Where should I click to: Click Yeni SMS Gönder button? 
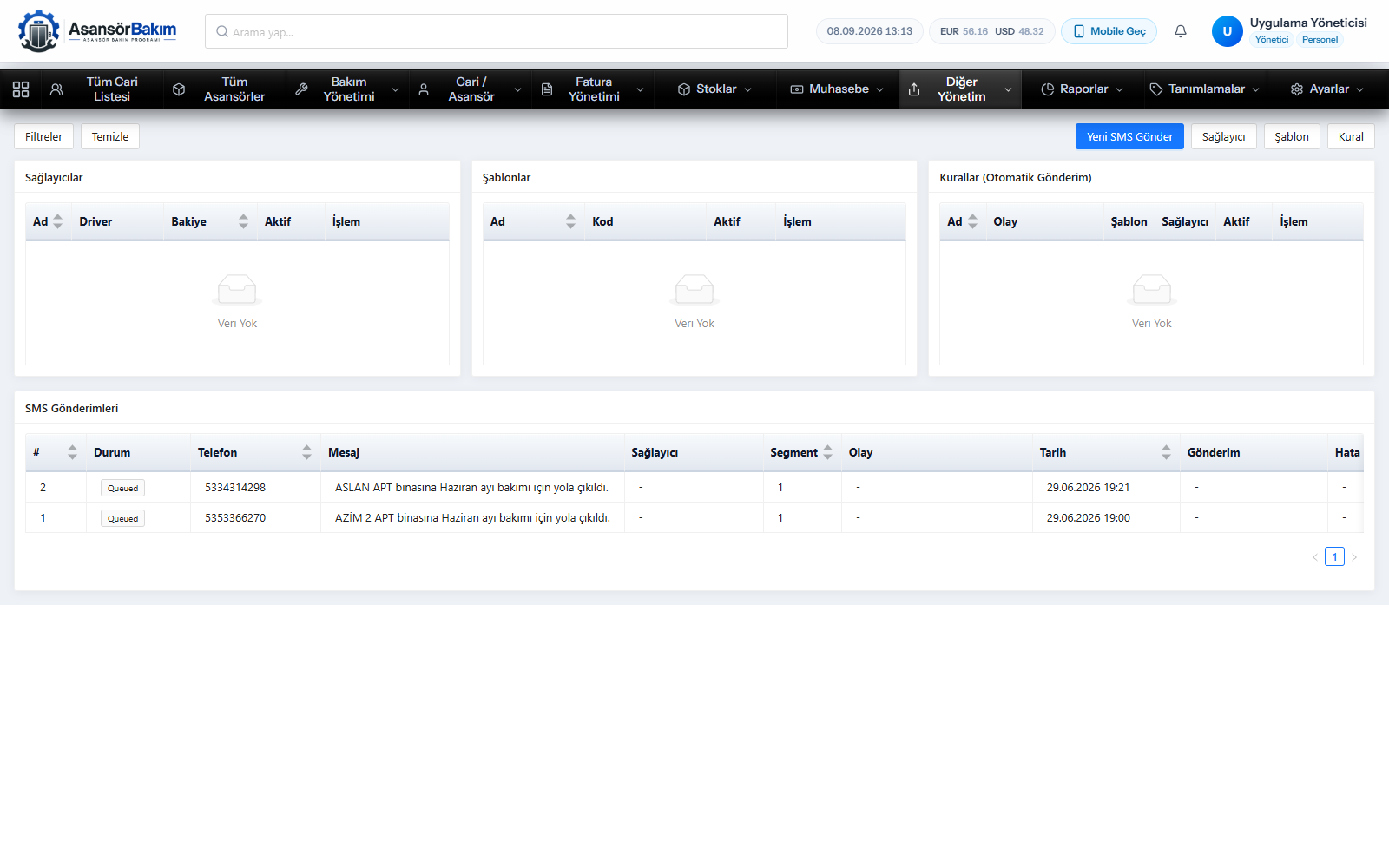pos(1129,136)
